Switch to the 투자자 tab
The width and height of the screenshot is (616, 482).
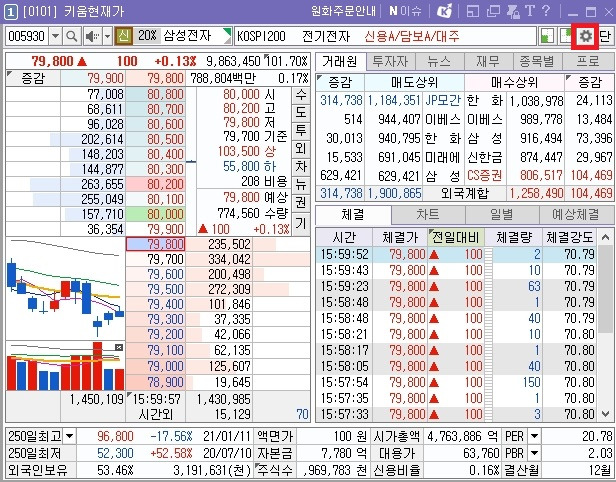[390, 62]
